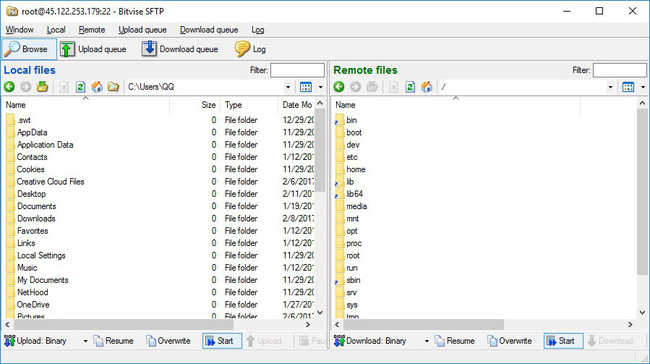
Task: Open the Log menu in menu bar
Action: (257, 30)
